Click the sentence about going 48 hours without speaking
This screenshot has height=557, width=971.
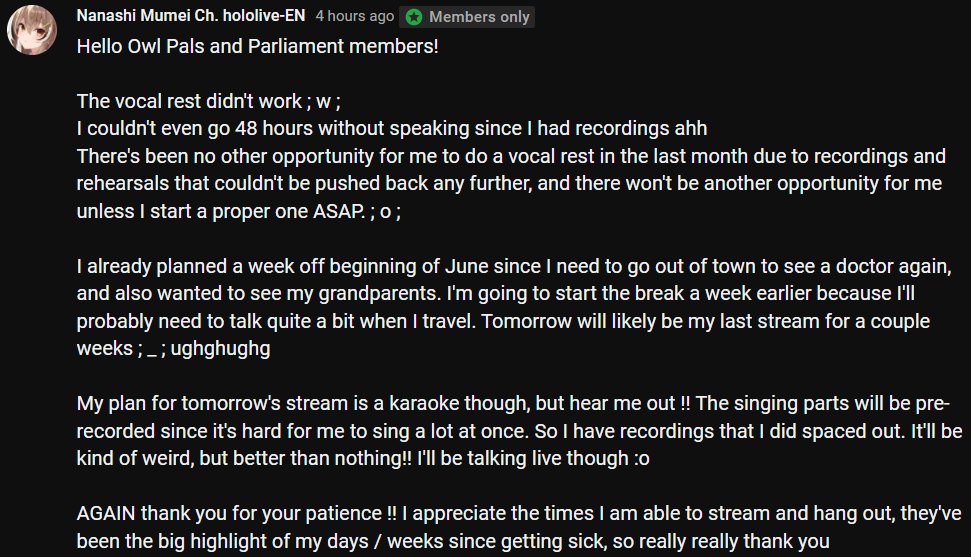click(x=392, y=129)
